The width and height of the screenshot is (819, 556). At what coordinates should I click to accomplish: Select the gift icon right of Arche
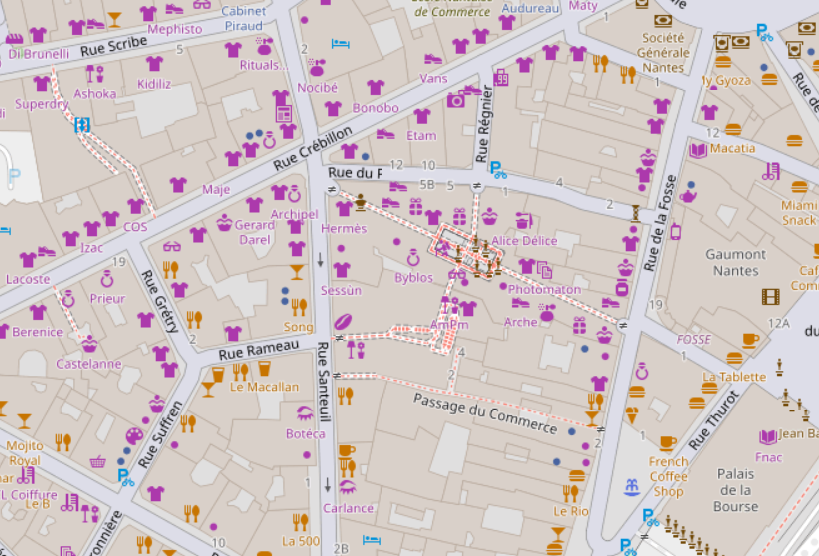tap(579, 326)
